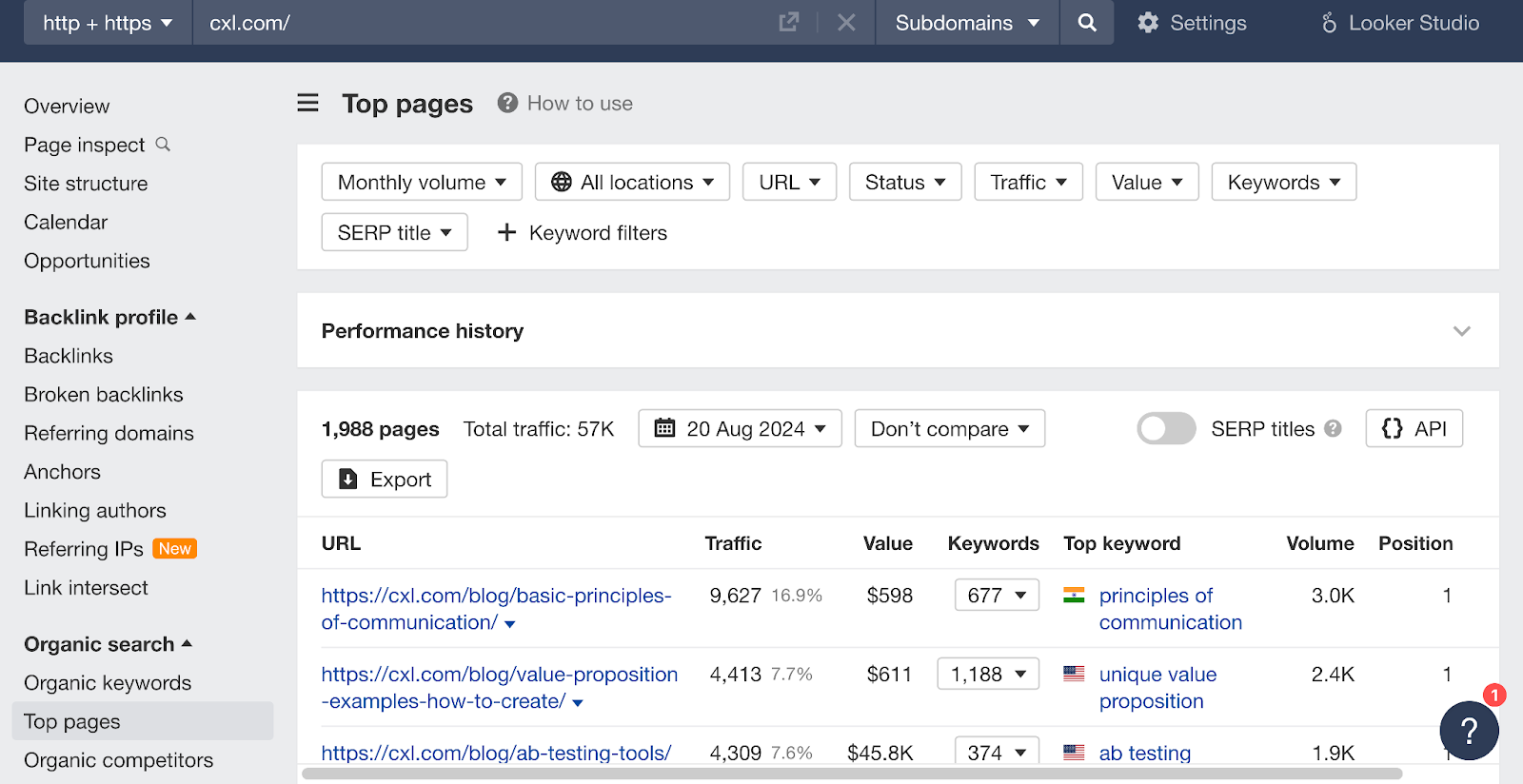Enable the SERP titles toggle
The height and width of the screenshot is (784, 1523).
[x=1166, y=429]
